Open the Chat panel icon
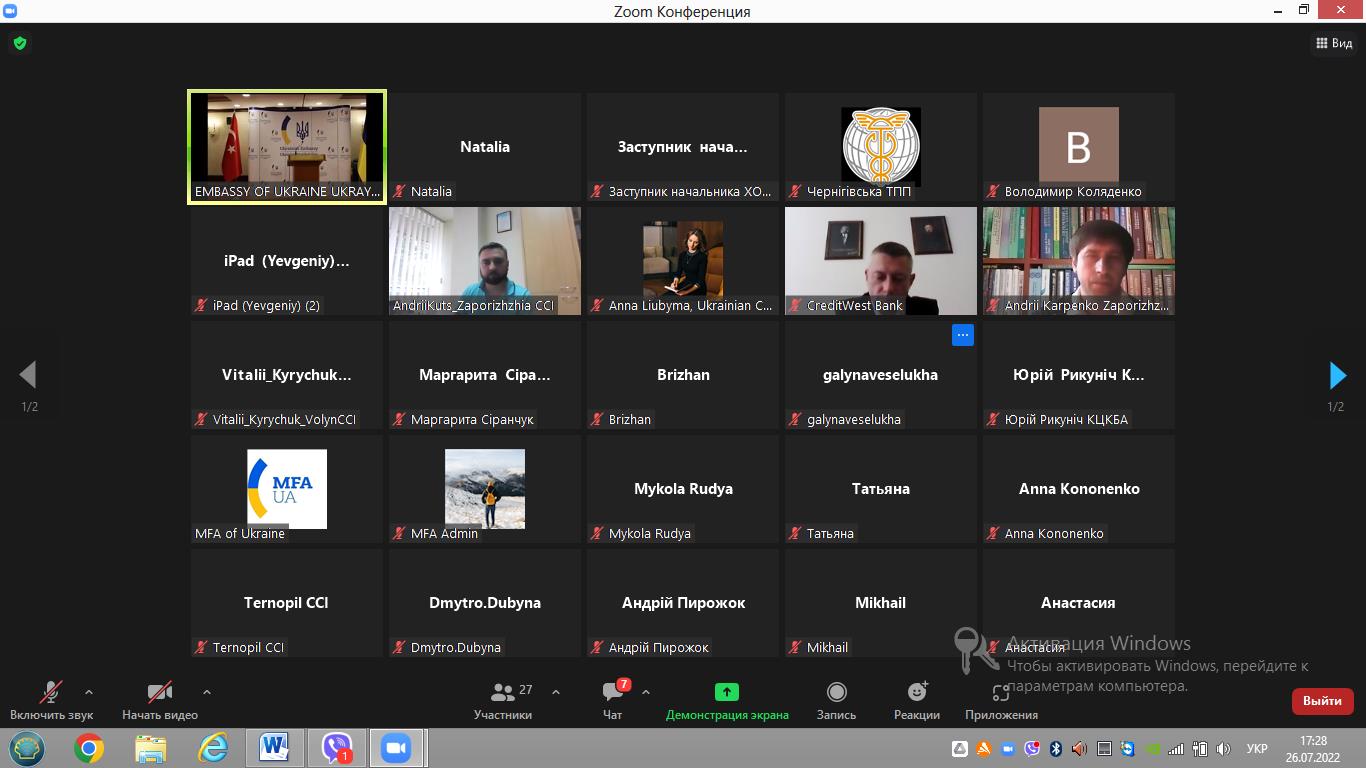 click(613, 691)
